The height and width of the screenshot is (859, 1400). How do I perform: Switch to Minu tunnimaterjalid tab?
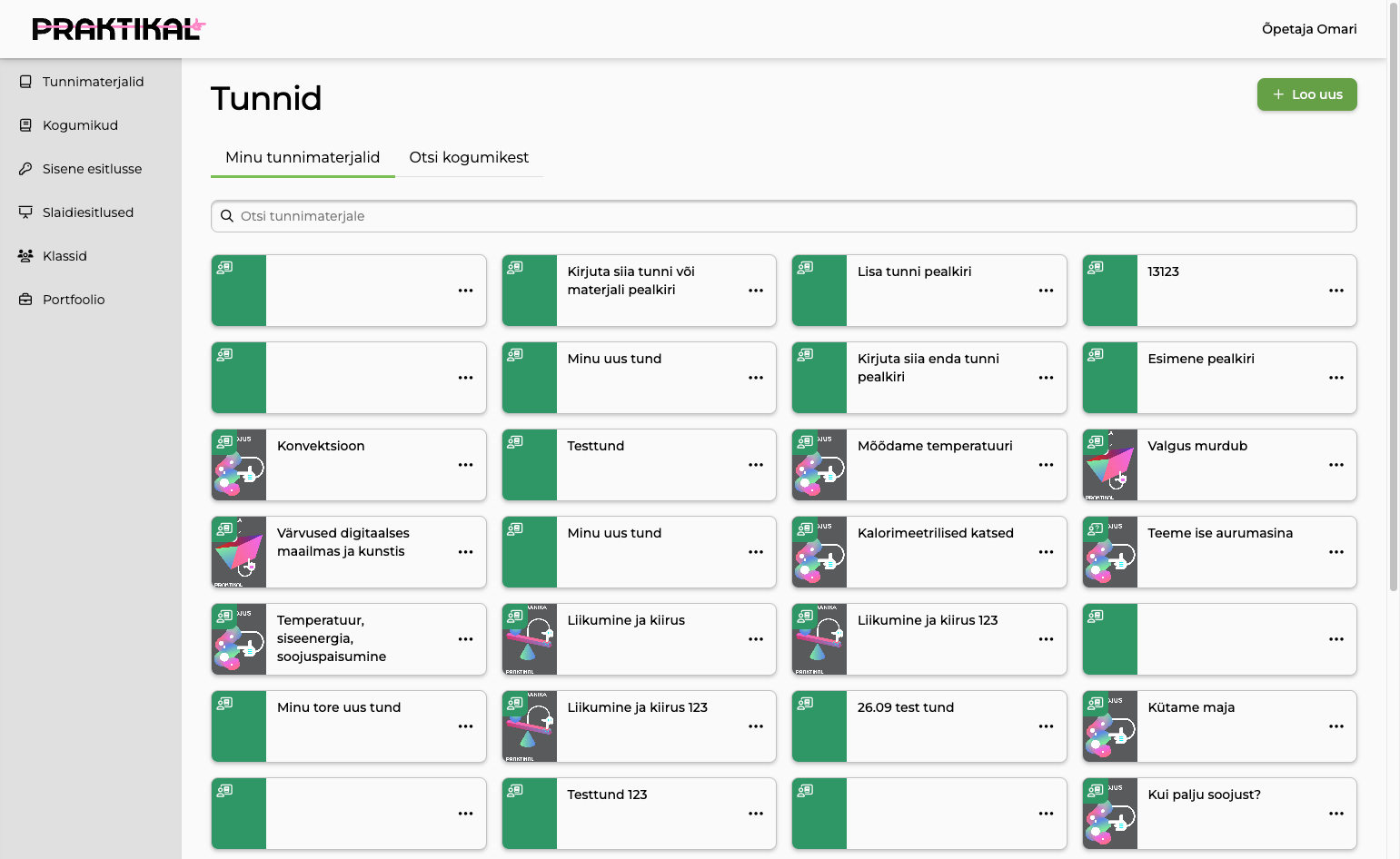(303, 158)
